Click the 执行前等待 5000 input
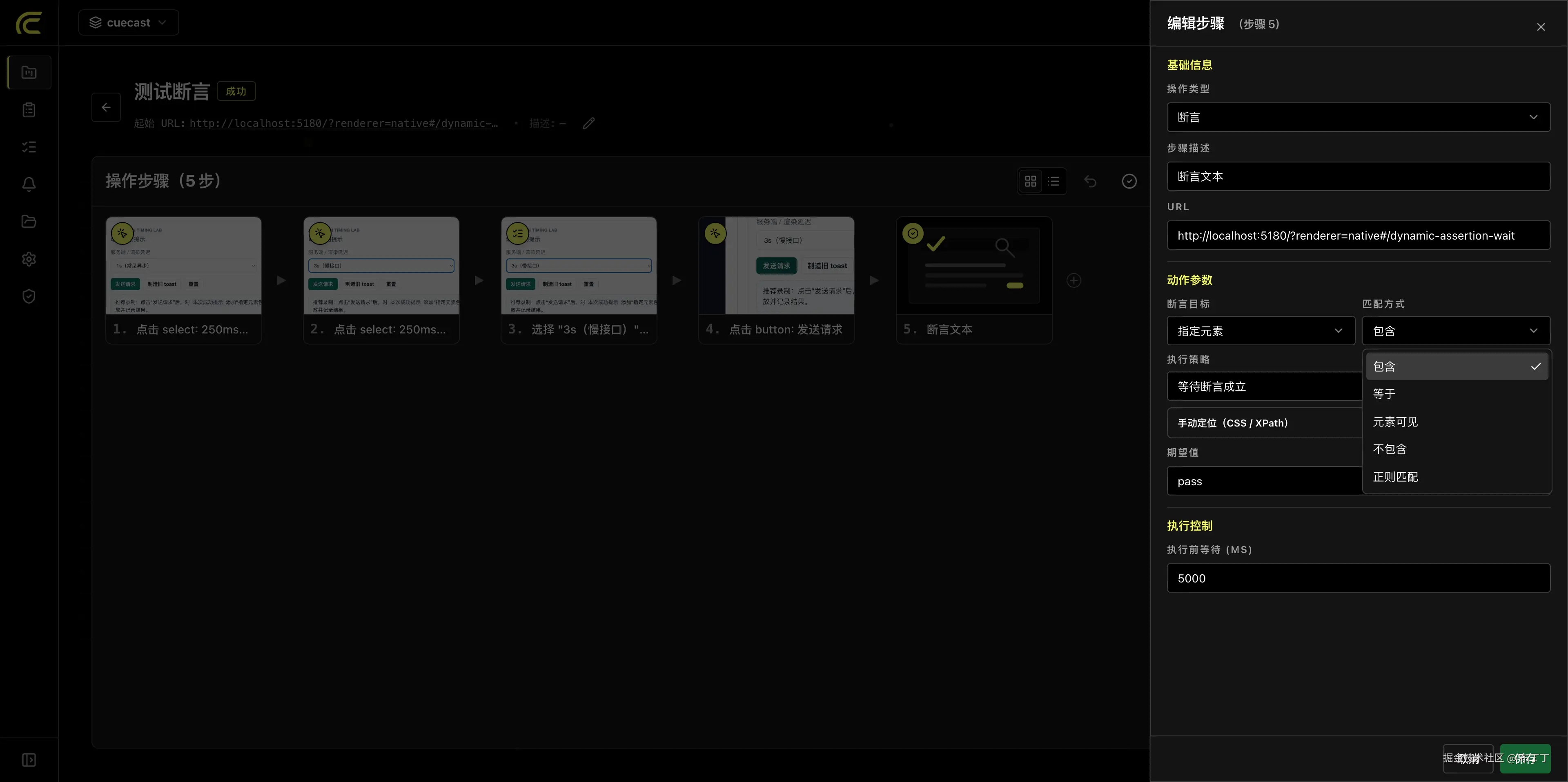Viewport: 1568px width, 782px height. [x=1358, y=578]
